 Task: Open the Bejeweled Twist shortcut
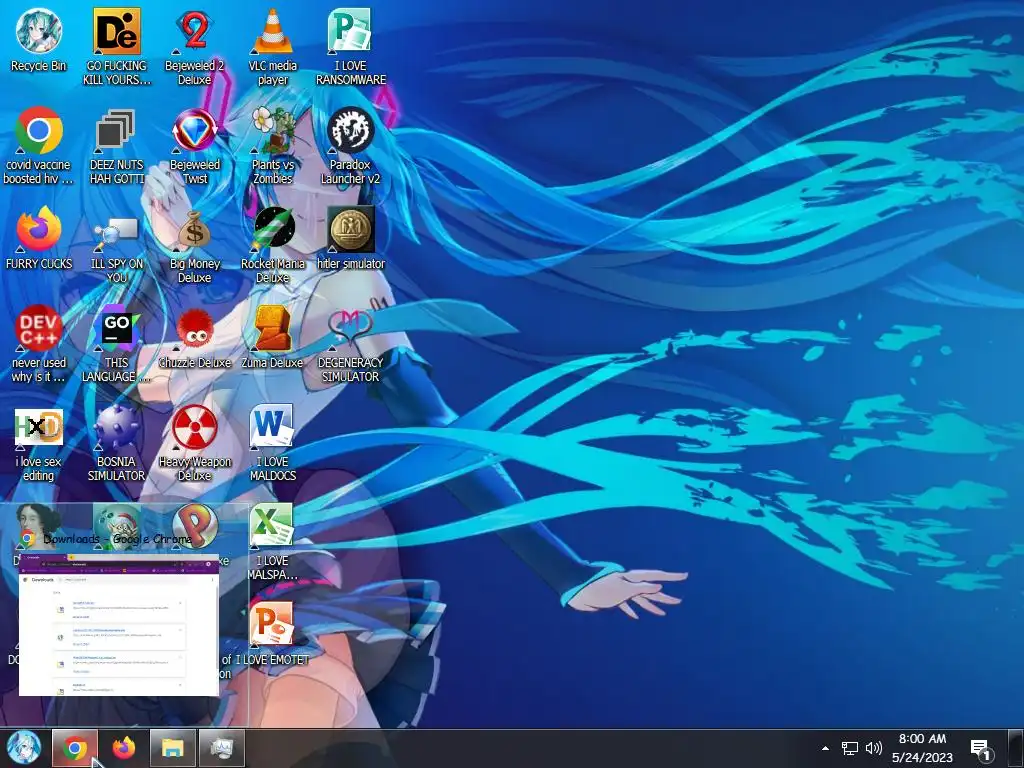(x=194, y=146)
